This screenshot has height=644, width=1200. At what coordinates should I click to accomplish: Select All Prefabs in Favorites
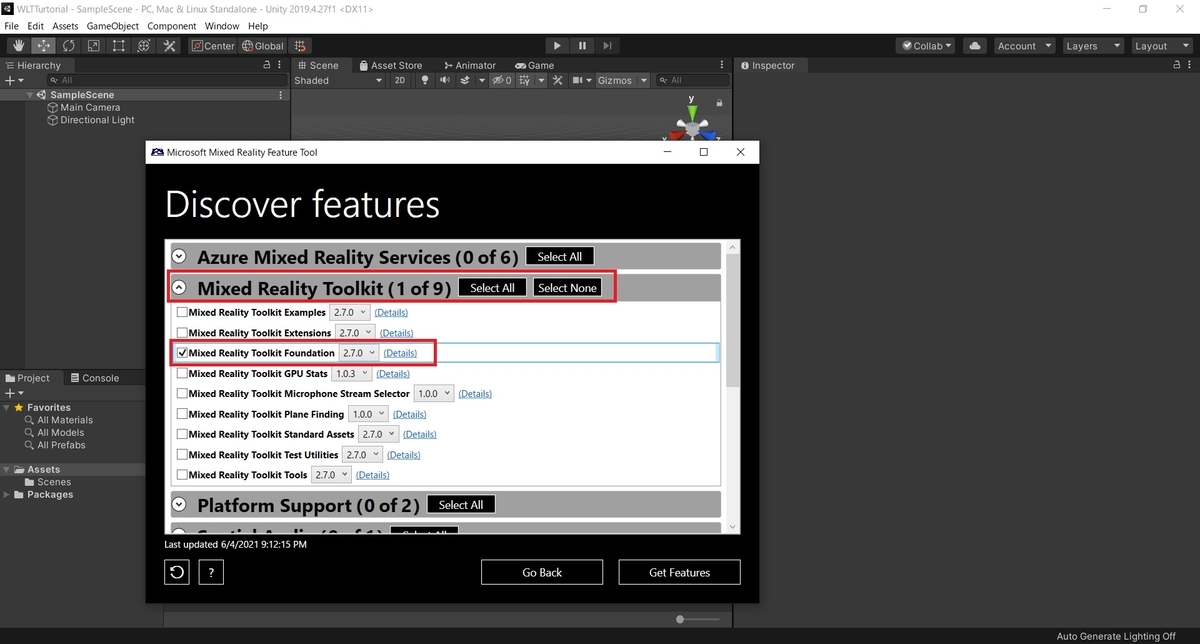(x=61, y=445)
